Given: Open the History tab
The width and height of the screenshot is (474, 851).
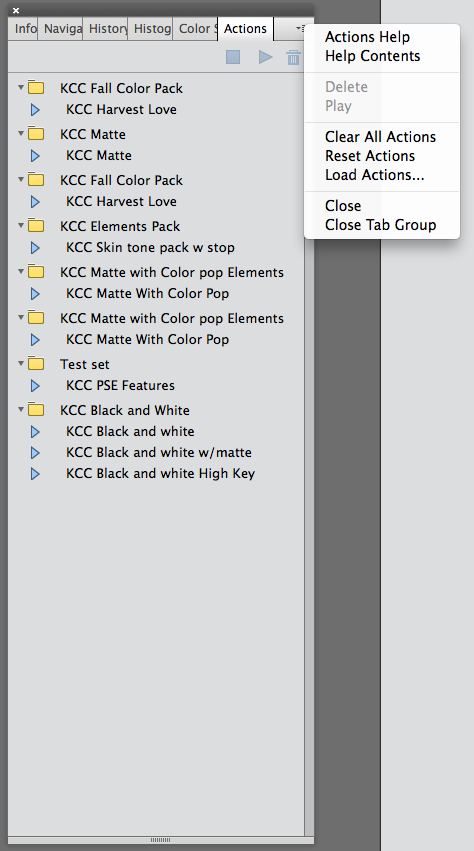Looking at the screenshot, I should pos(106,29).
